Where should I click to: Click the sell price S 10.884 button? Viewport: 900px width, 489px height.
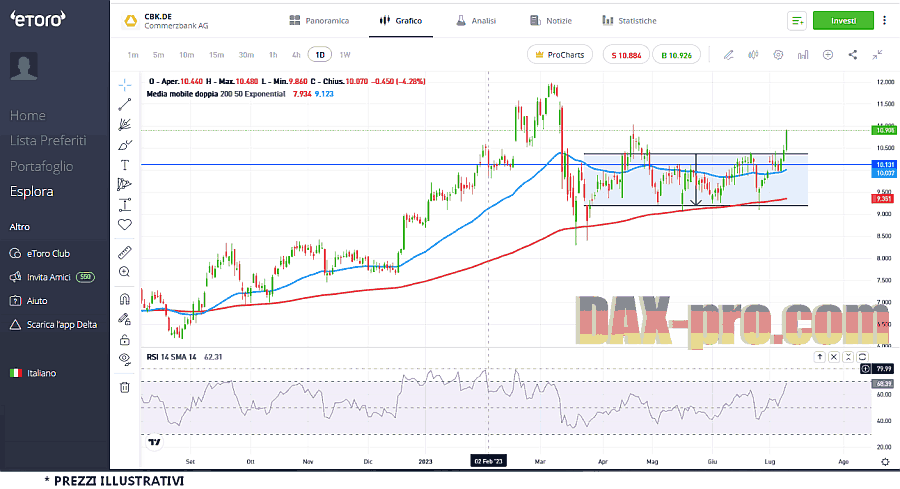[x=626, y=55]
